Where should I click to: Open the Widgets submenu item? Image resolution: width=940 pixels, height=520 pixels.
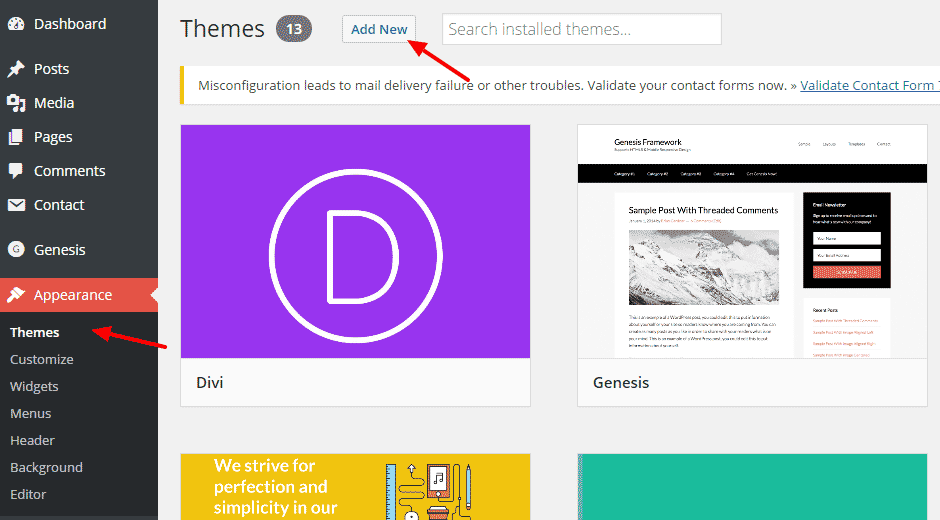tap(34, 386)
